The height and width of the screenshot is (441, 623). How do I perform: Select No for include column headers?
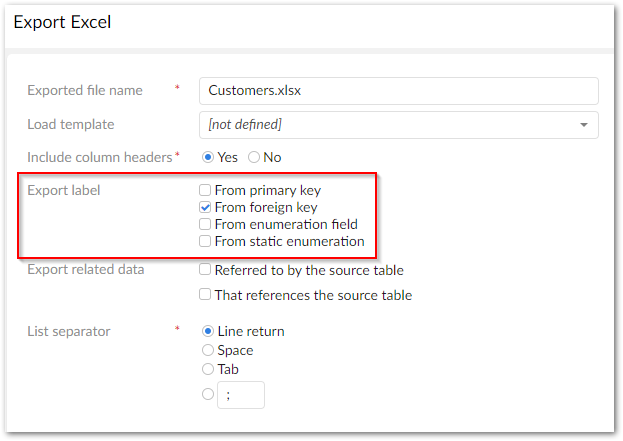pos(253,157)
